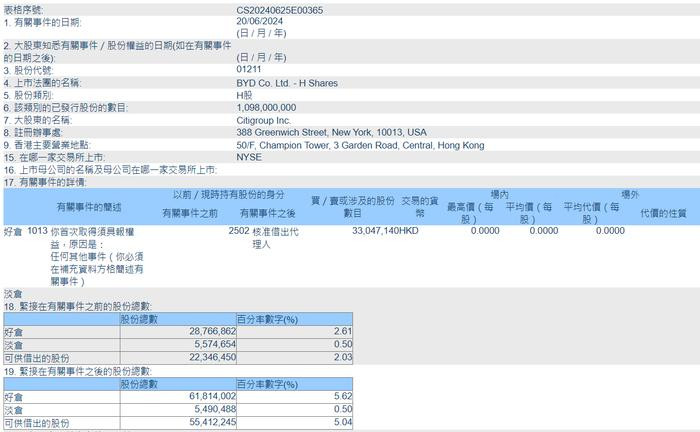Viewport: 700px width, 432px height.
Task: Select the share class value H股
Action: (244, 95)
